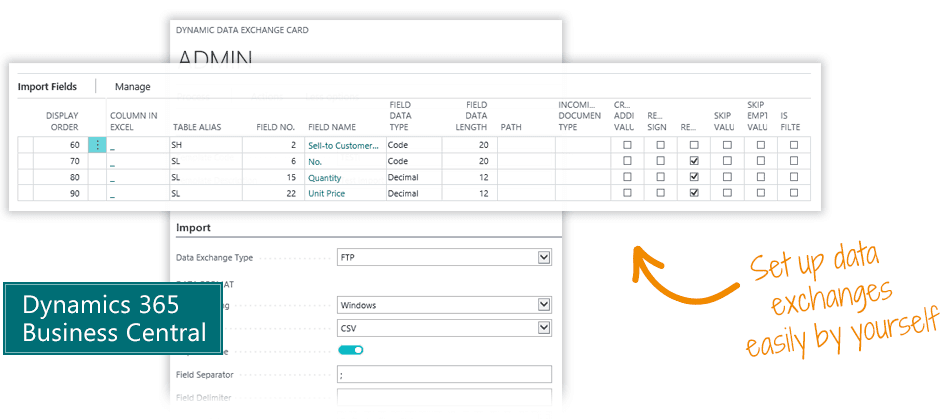
Task: Tick Skip Empt Valu checkbox in No. row
Action: coord(761,161)
